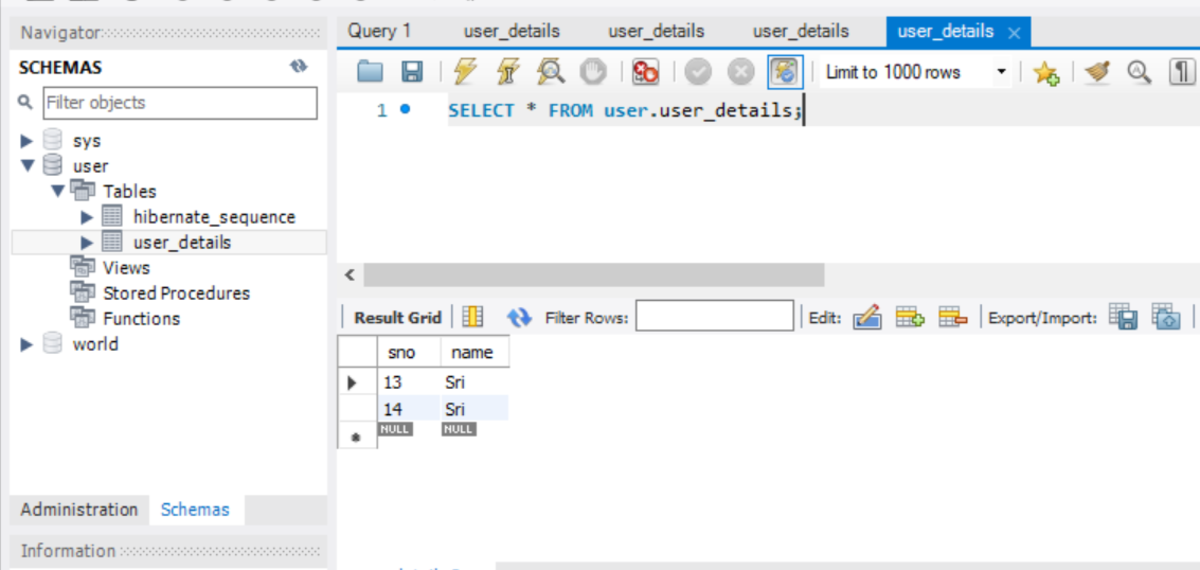Toggle invisible characters pilcrow button
Image resolution: width=1200 pixels, height=570 pixels.
tap(1181, 72)
